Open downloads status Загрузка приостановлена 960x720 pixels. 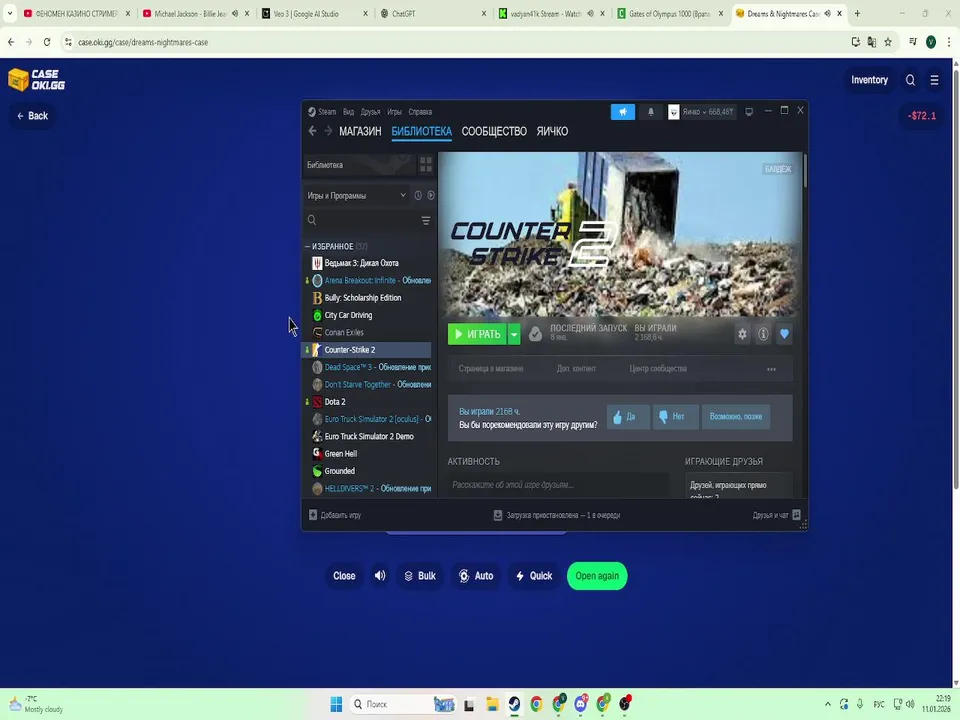tap(557, 515)
